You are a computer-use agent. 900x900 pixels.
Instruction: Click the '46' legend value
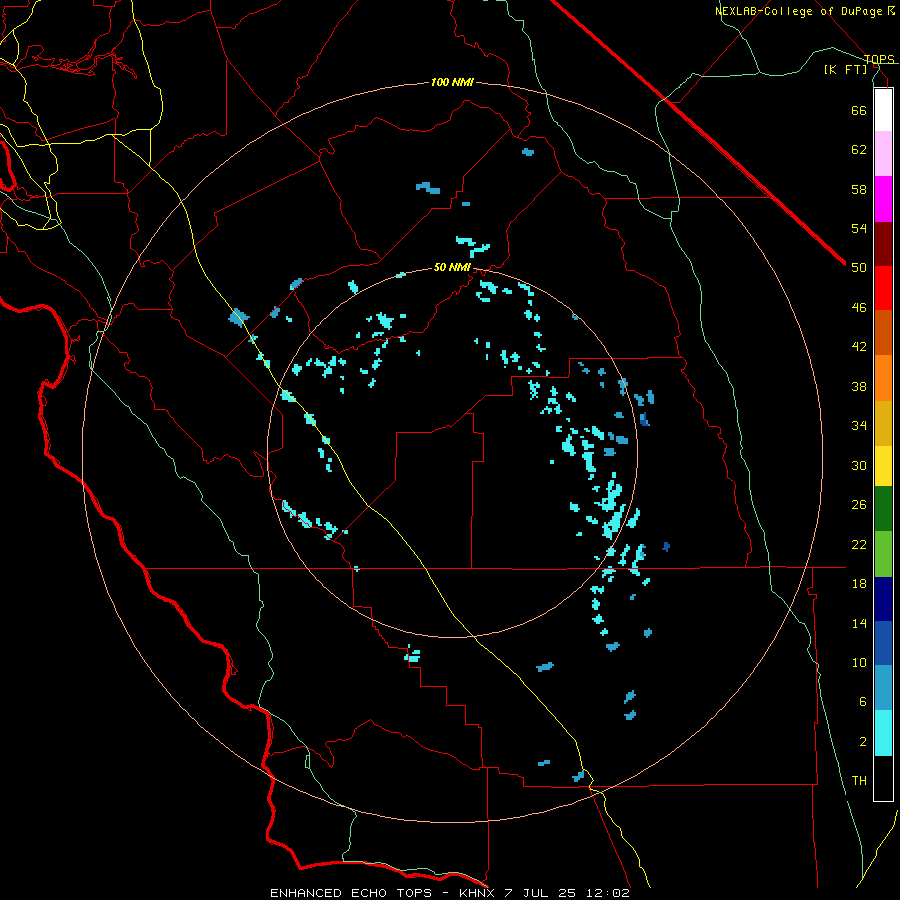[x=859, y=308]
